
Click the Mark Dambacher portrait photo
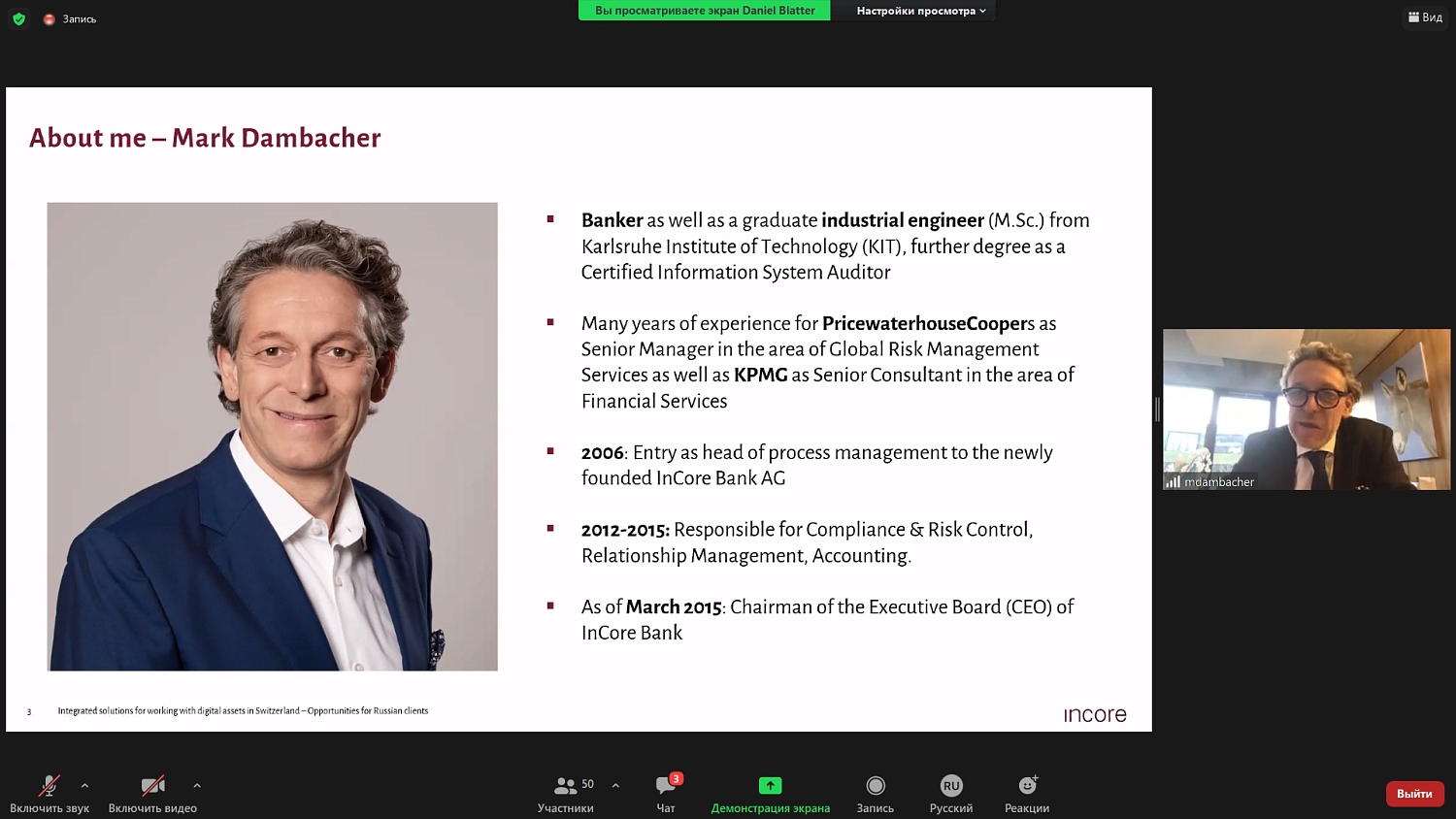[x=273, y=437]
